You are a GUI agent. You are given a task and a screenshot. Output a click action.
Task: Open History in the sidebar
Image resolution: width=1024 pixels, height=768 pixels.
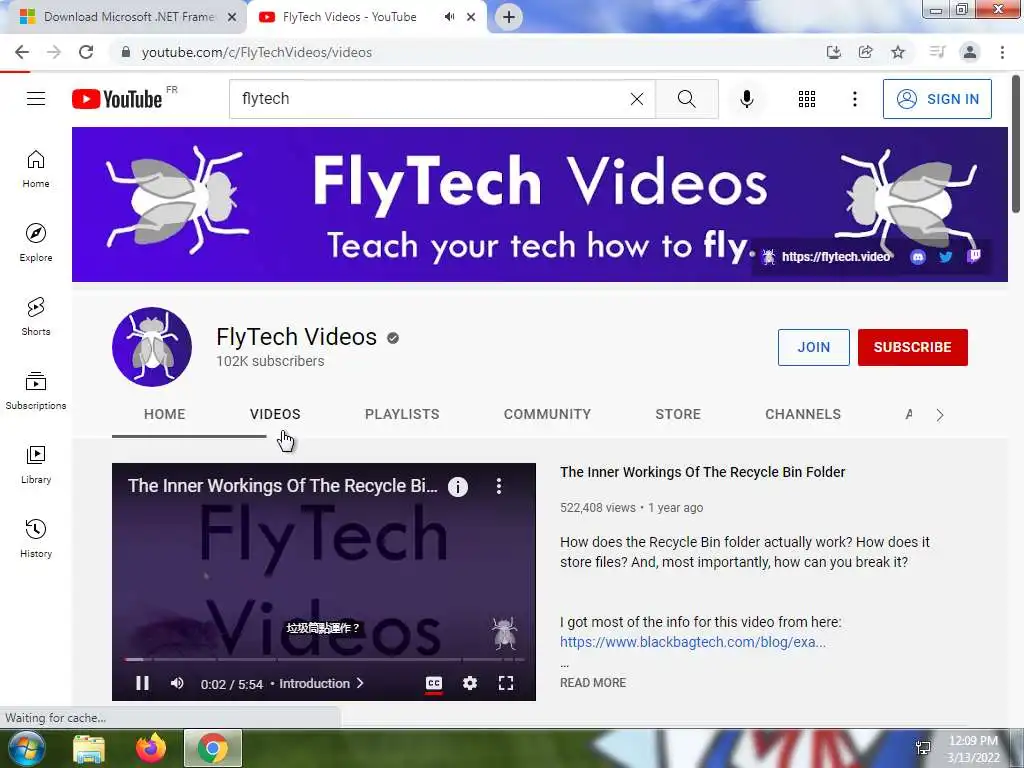[36, 538]
